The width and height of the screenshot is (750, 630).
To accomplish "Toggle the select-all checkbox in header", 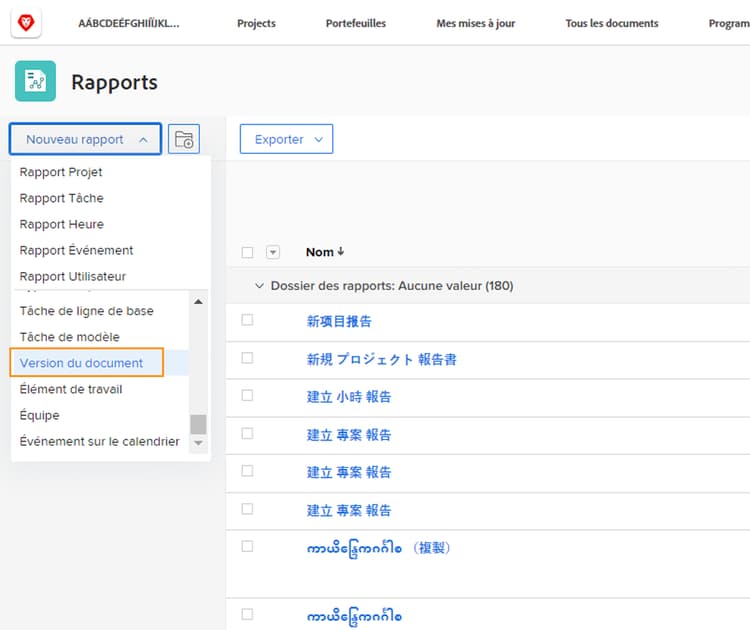I will [247, 252].
